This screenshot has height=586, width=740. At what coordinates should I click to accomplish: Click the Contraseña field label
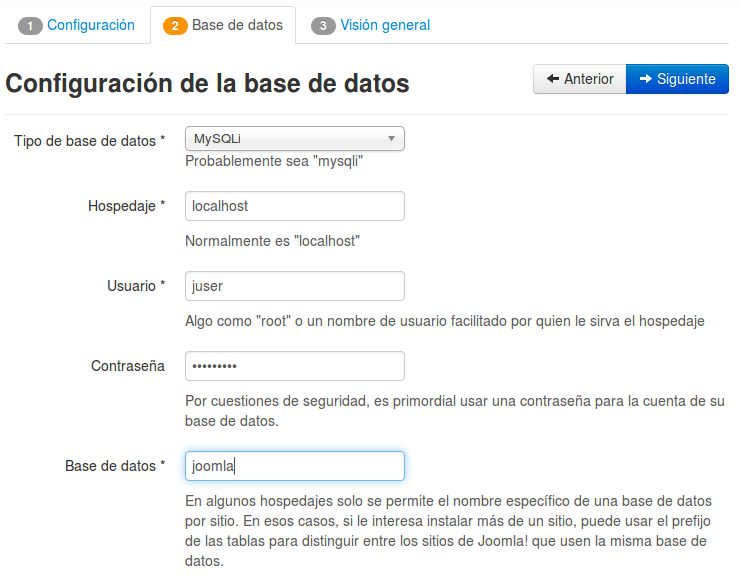(x=128, y=366)
